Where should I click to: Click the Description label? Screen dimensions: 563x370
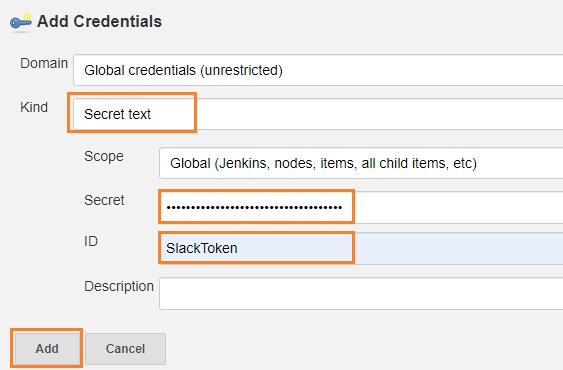tap(119, 286)
